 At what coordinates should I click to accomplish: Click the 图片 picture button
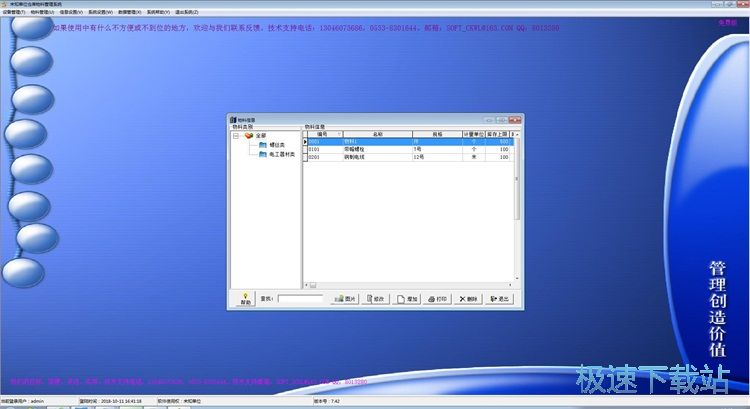[x=345, y=299]
